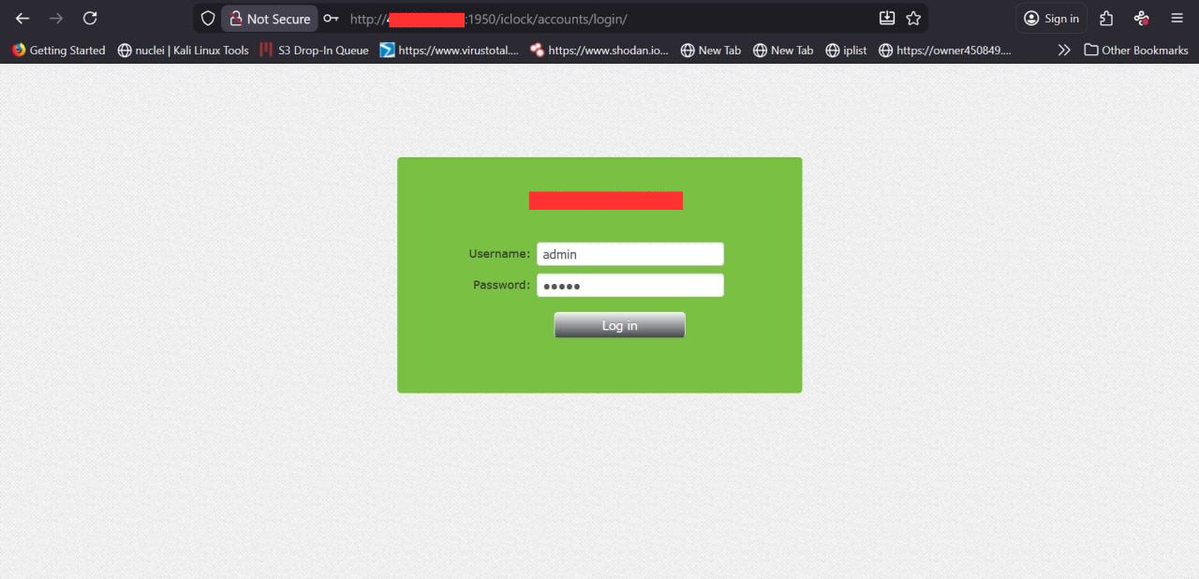Viewport: 1199px width, 579px height.
Task: Open the shodan.io bookmark
Action: coord(600,50)
